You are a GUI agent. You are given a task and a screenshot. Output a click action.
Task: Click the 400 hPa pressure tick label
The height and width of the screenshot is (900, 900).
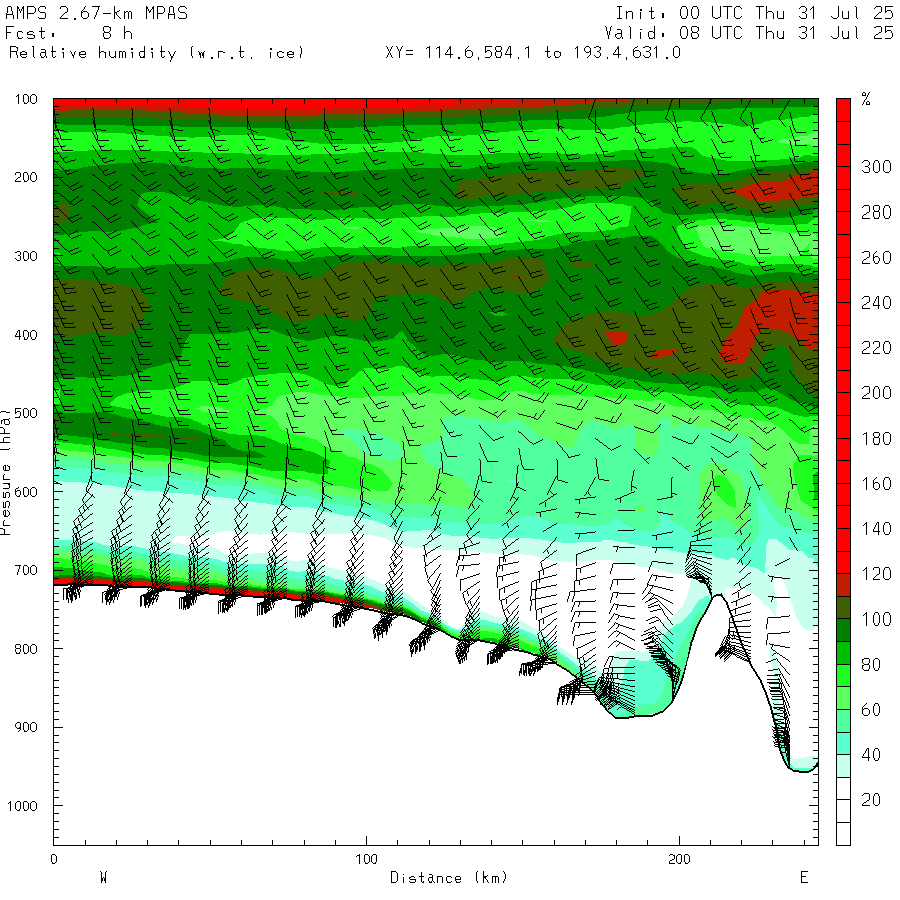pyautogui.click(x=26, y=335)
